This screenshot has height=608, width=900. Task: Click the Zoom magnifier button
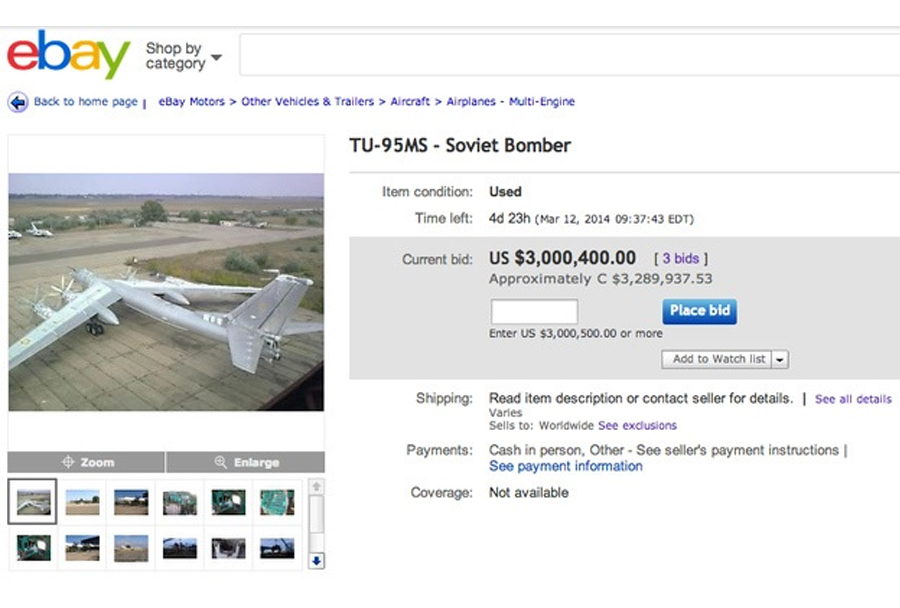87,462
